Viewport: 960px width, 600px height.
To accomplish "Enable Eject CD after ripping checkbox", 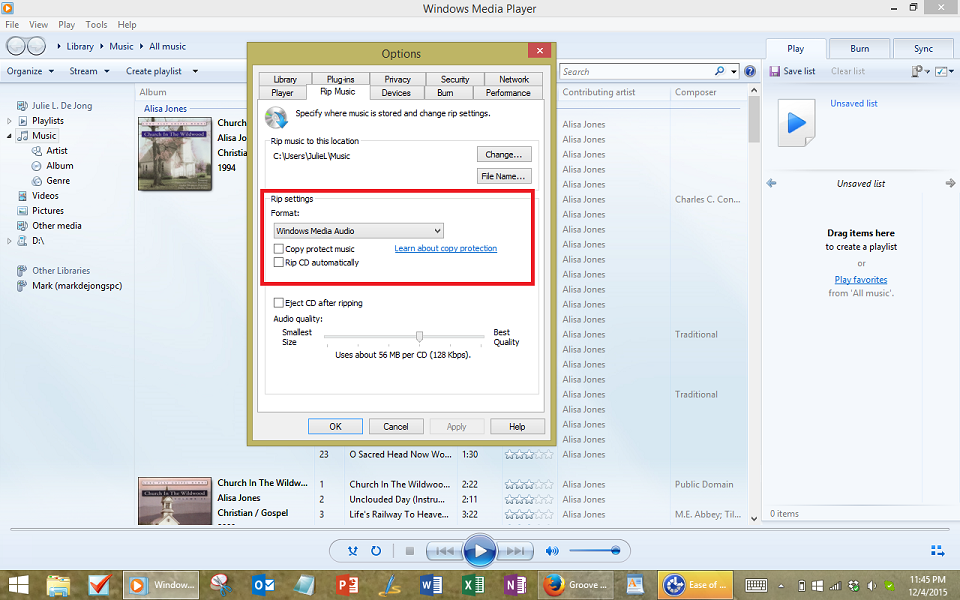I will 279,302.
